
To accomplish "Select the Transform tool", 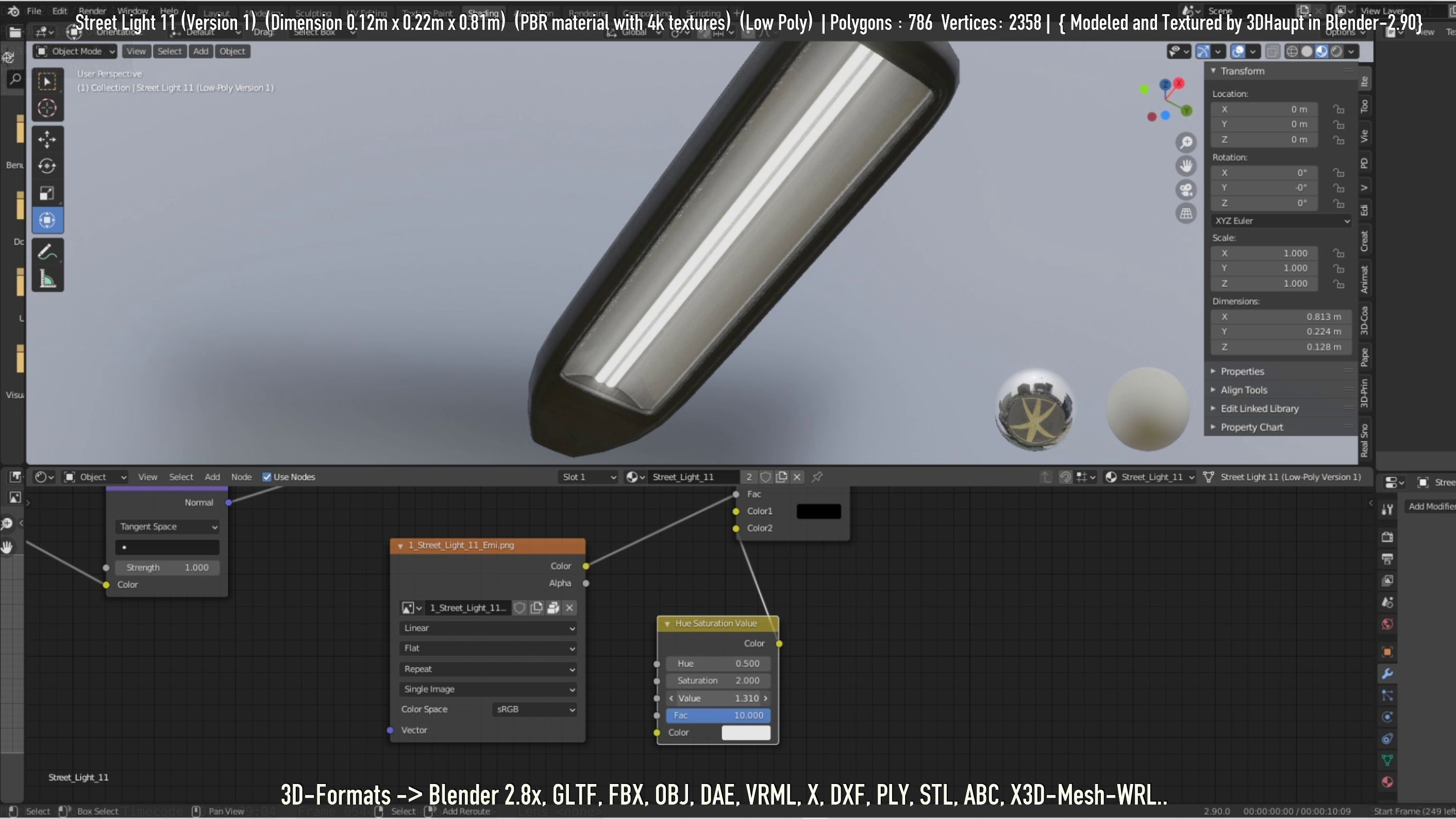I will (x=47, y=220).
